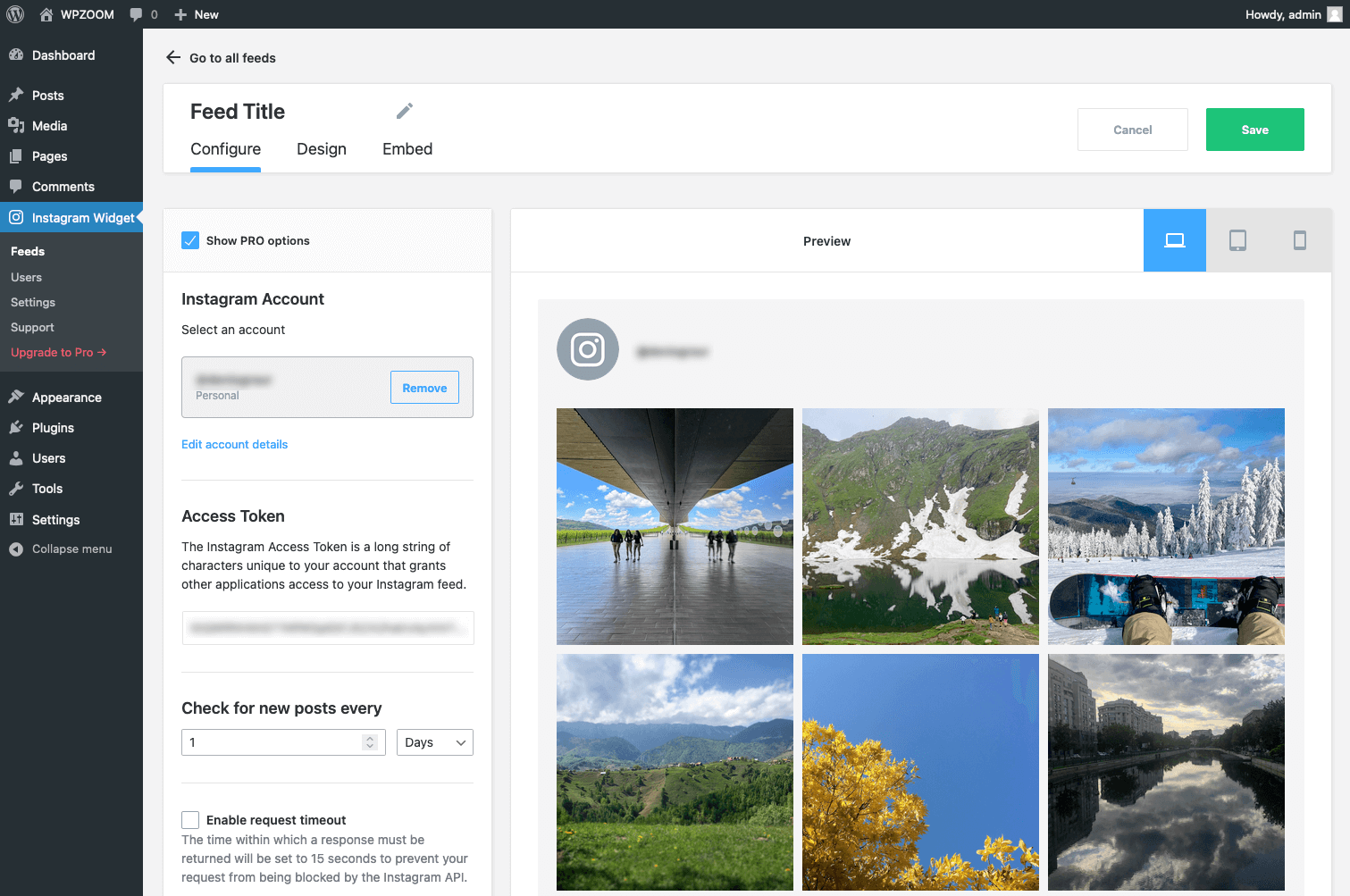Click the Appearance brush icon
Screen dimensions: 1350x896
16,397
